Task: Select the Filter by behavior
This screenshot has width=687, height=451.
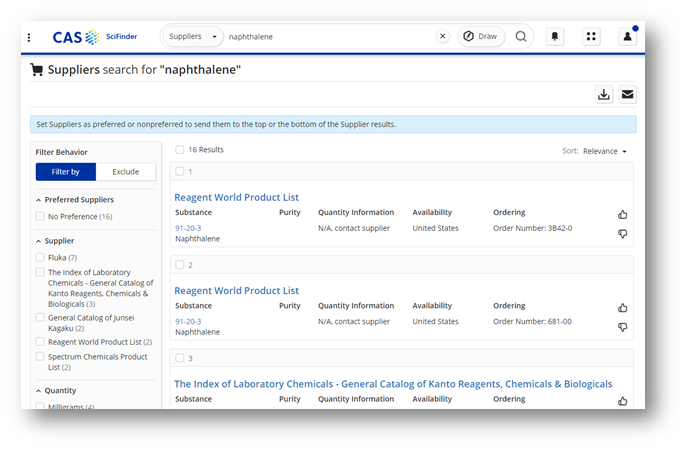Action: pos(66,172)
